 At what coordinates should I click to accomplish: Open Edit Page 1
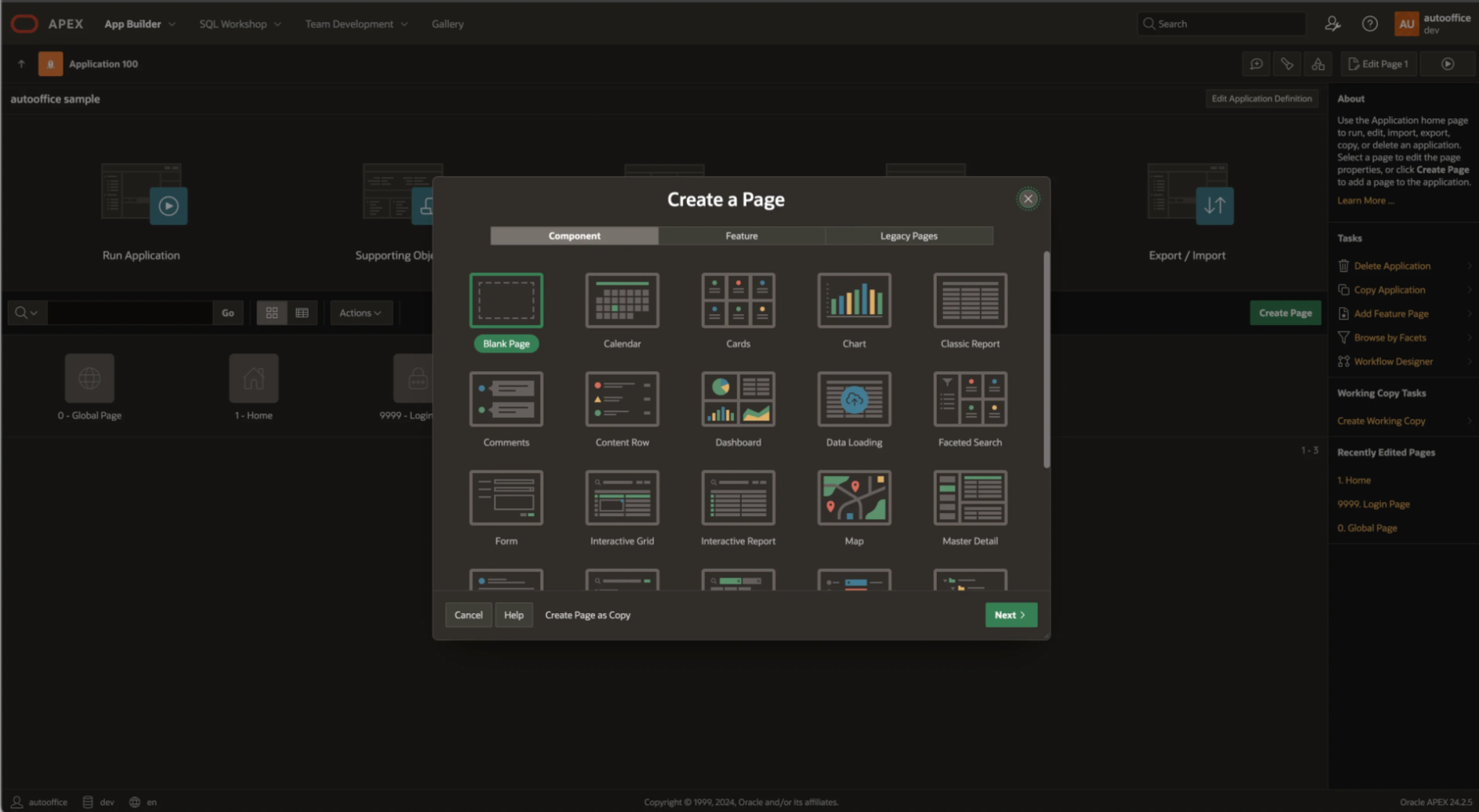click(x=1378, y=64)
